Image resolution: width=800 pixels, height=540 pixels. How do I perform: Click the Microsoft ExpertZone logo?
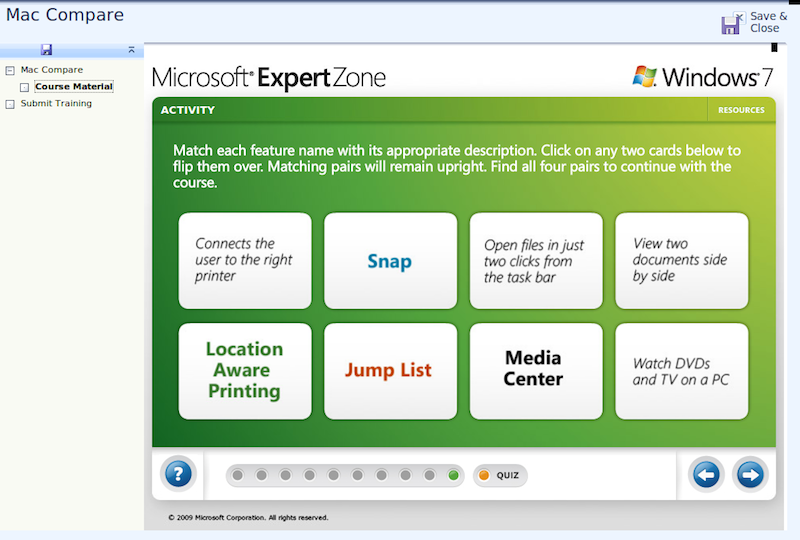click(268, 78)
